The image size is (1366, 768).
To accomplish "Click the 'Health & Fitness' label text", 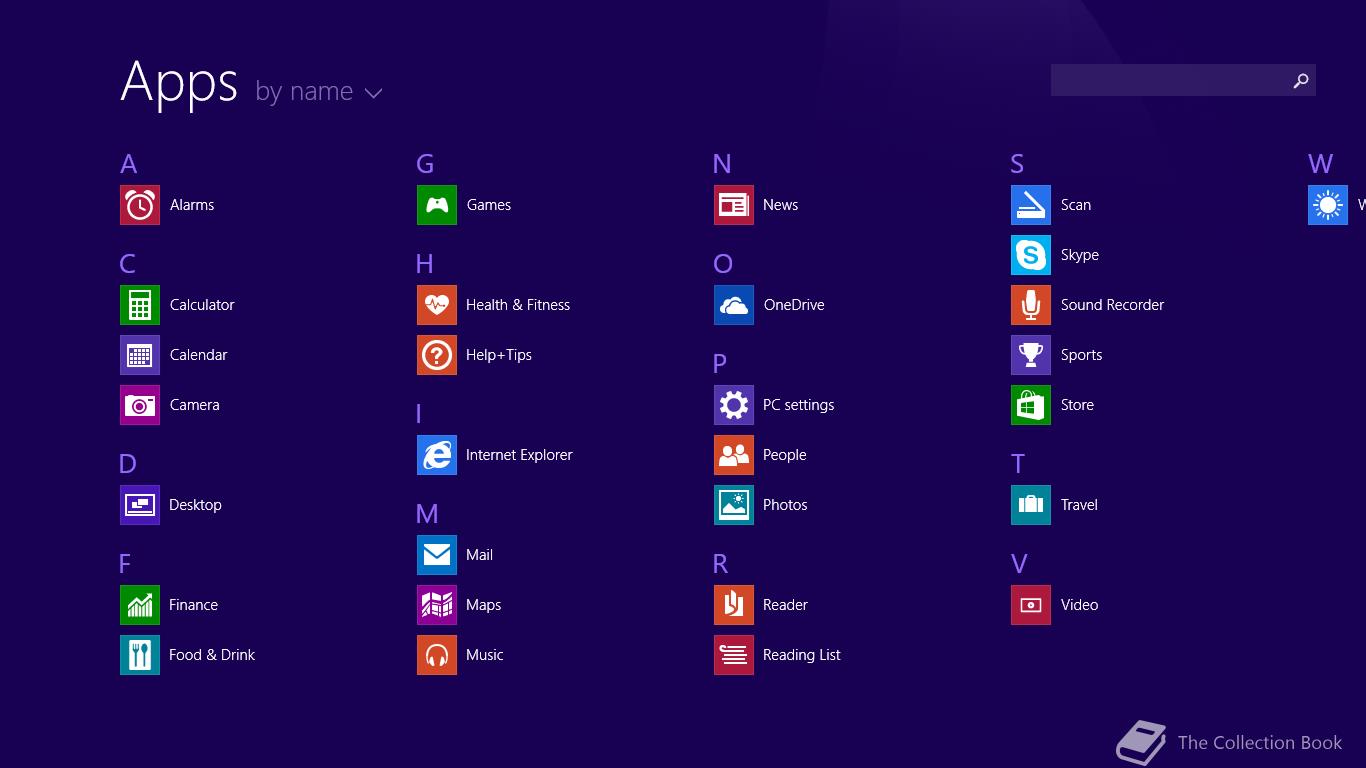I will tap(518, 305).
